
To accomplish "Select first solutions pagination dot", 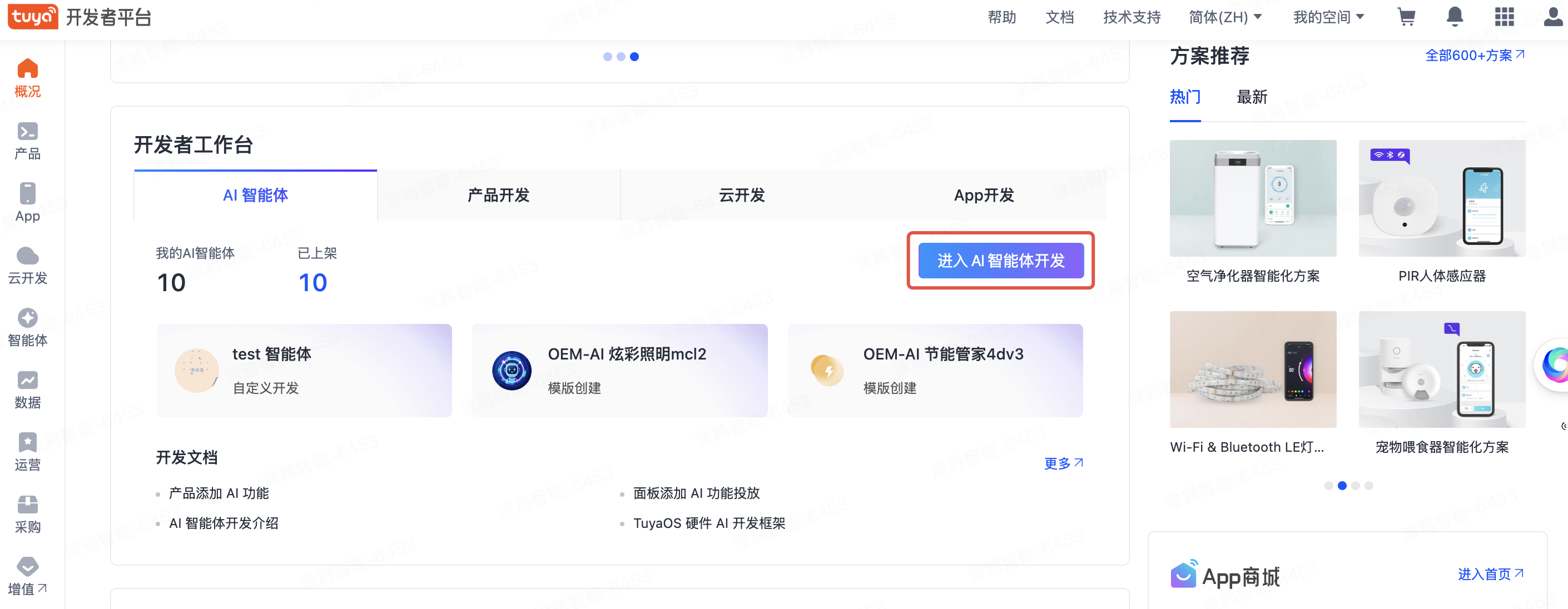I will click(x=1329, y=486).
